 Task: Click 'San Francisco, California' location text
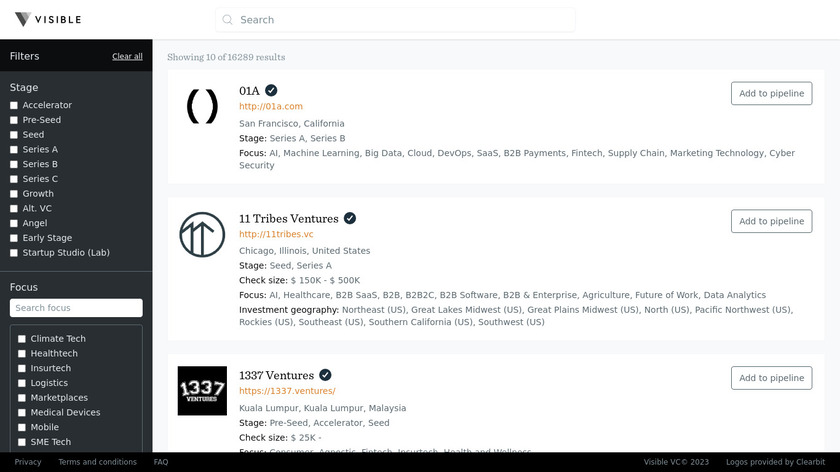(x=292, y=123)
